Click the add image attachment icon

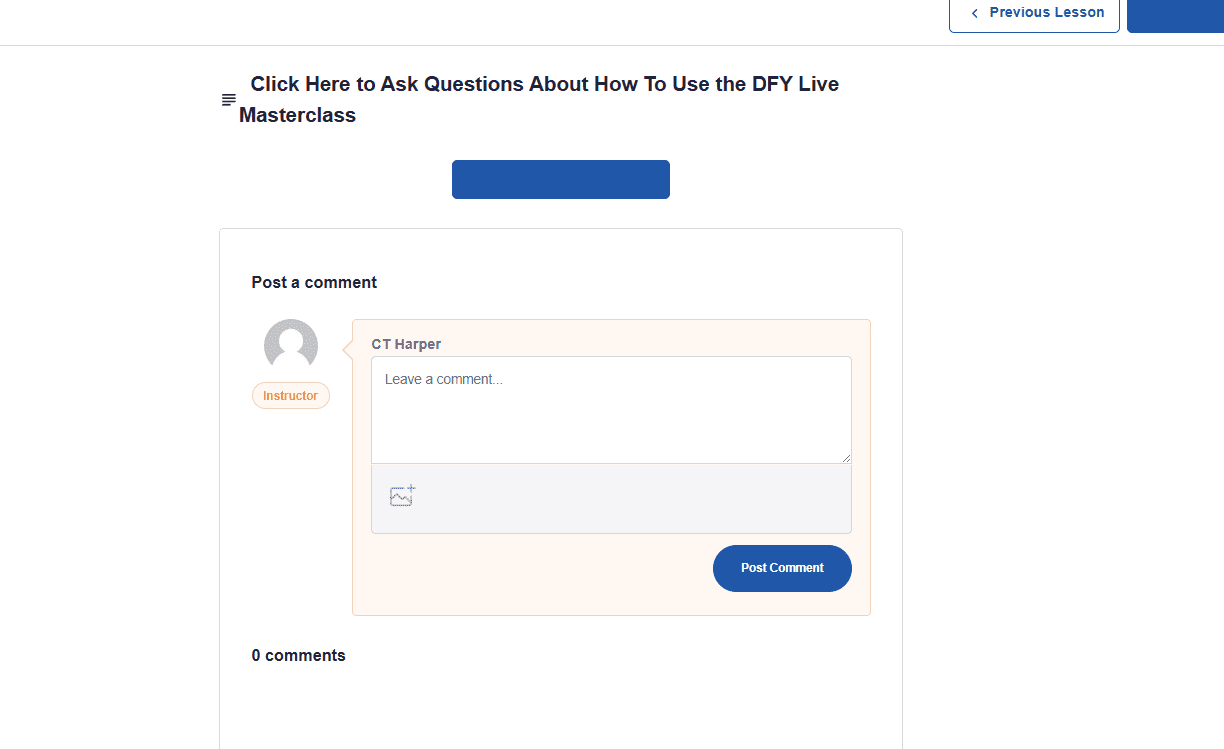[402, 496]
